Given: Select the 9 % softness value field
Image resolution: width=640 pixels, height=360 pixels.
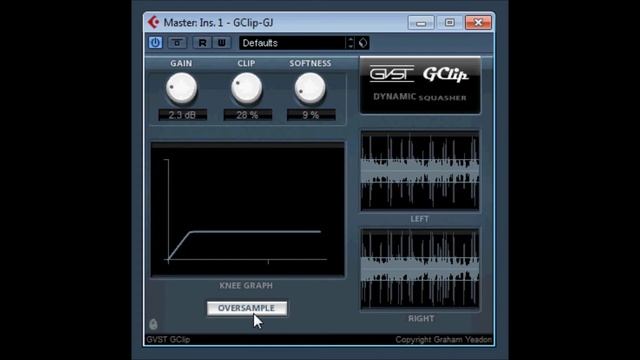Looking at the screenshot, I should pos(311,115).
